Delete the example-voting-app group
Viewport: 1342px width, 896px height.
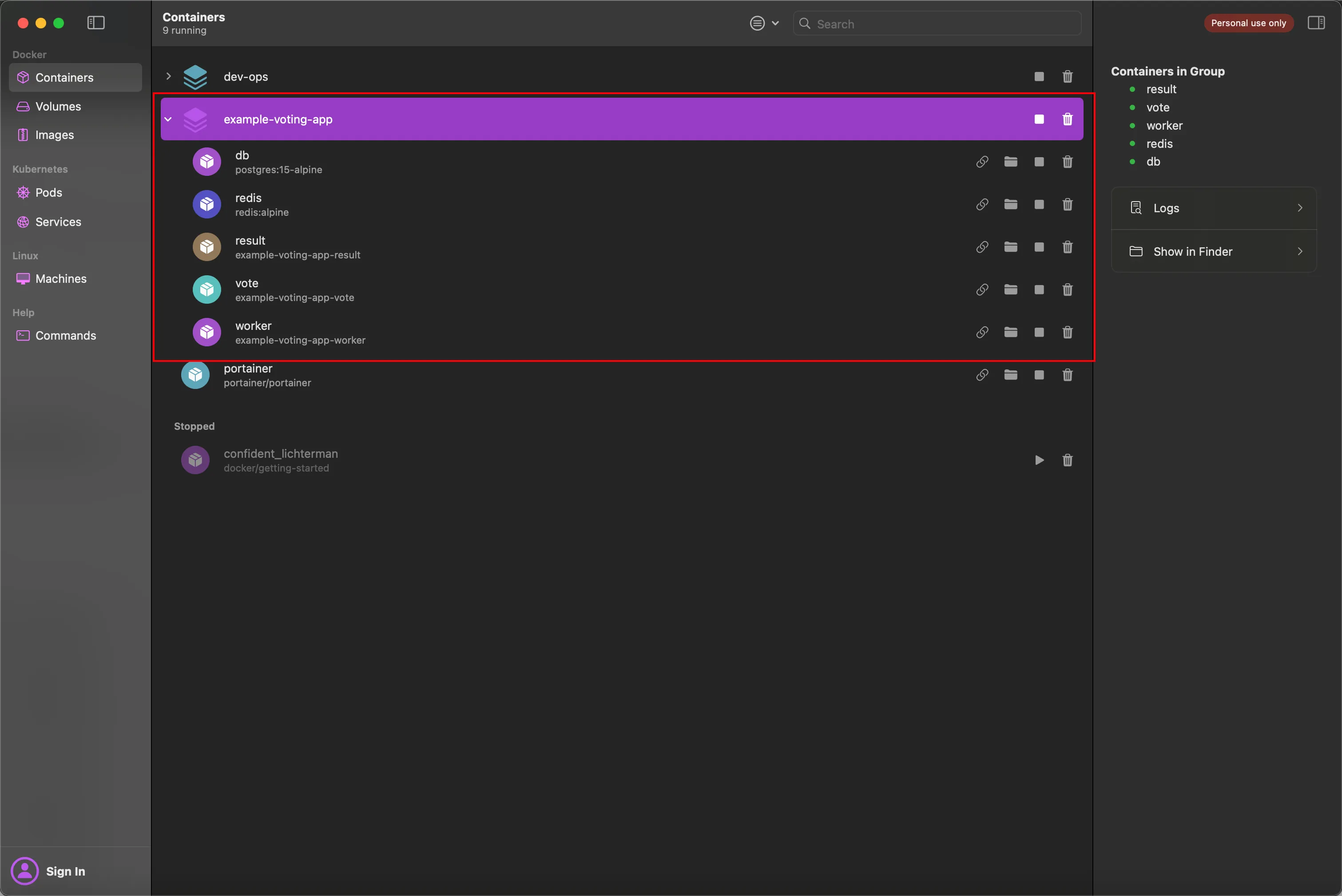[1067, 119]
